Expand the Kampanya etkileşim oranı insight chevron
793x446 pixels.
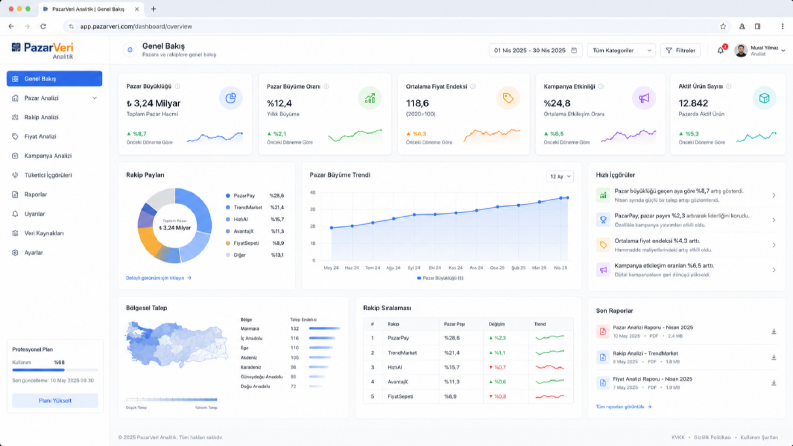click(774, 270)
